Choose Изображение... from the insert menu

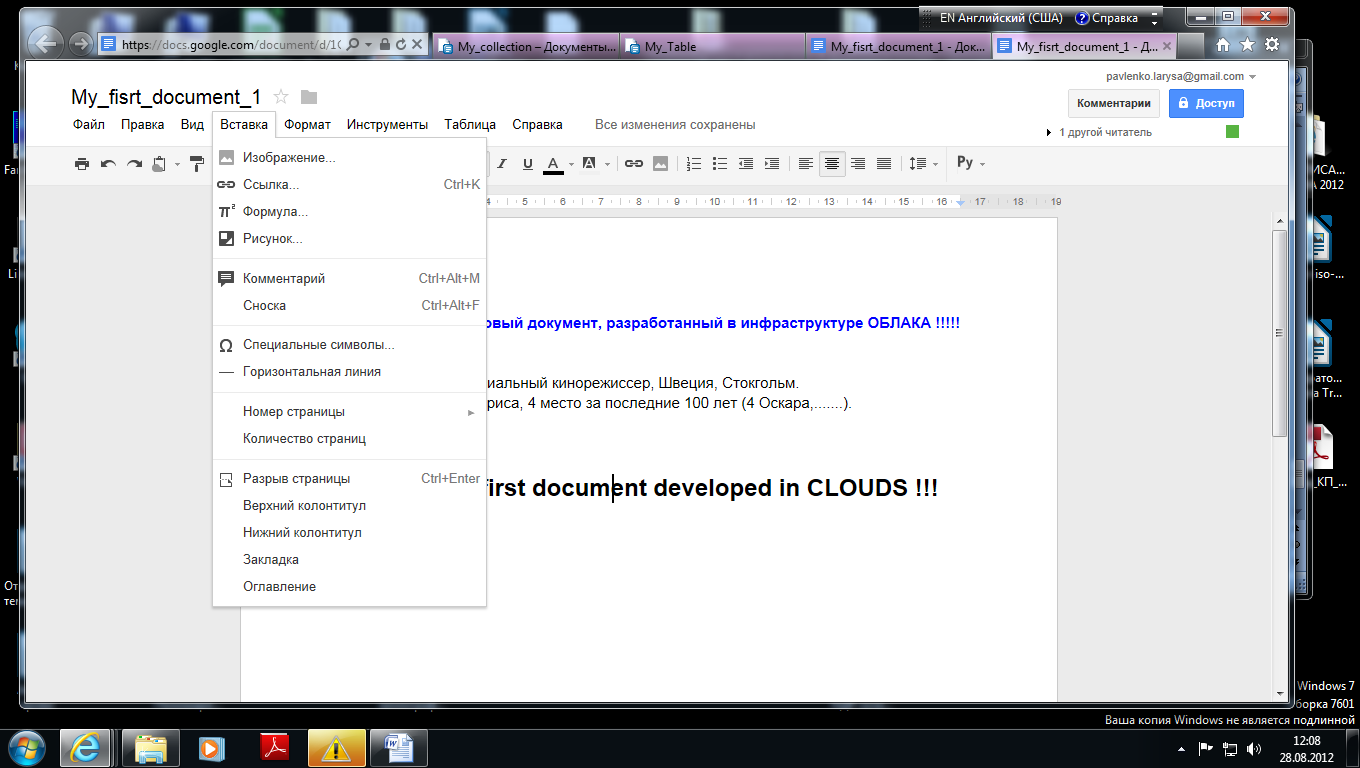tap(349, 158)
